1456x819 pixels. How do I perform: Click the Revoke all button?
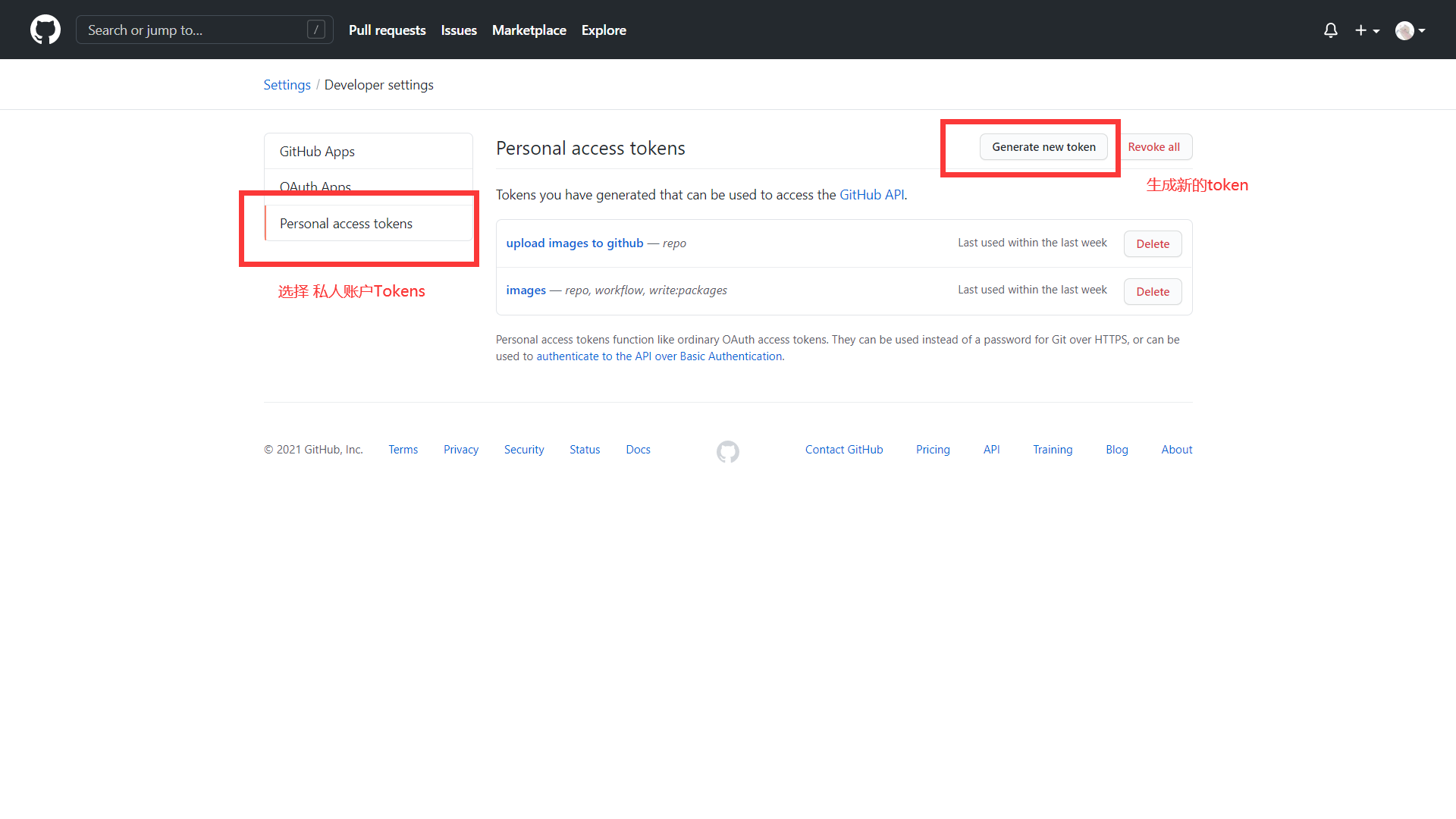click(1153, 147)
